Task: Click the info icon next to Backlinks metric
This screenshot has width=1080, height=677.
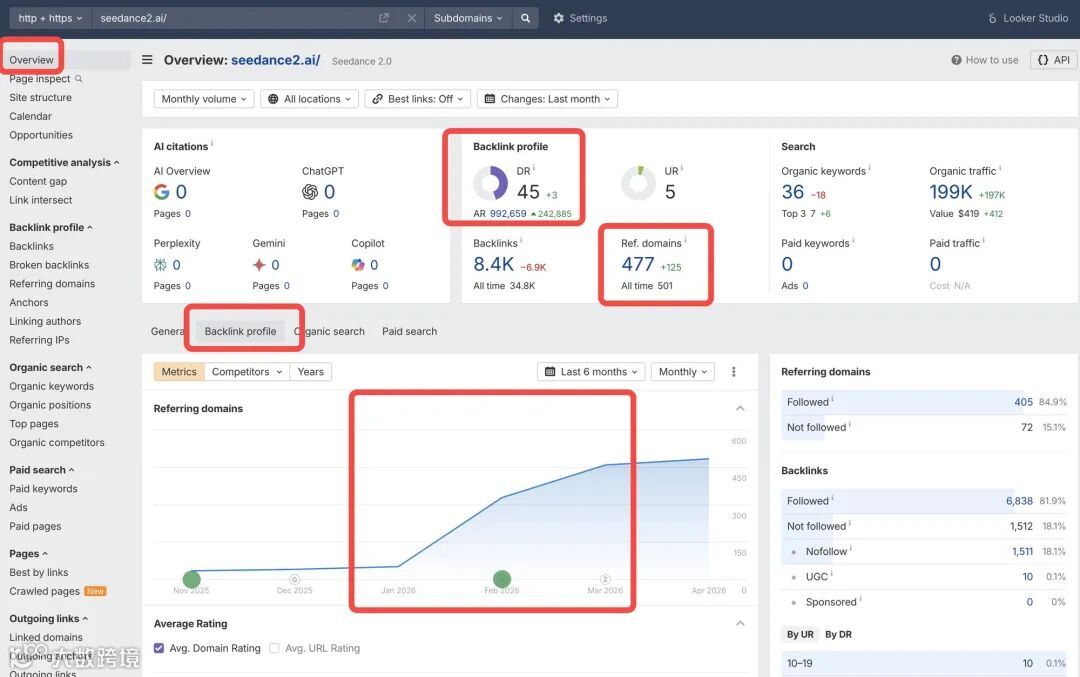Action: 521,240
